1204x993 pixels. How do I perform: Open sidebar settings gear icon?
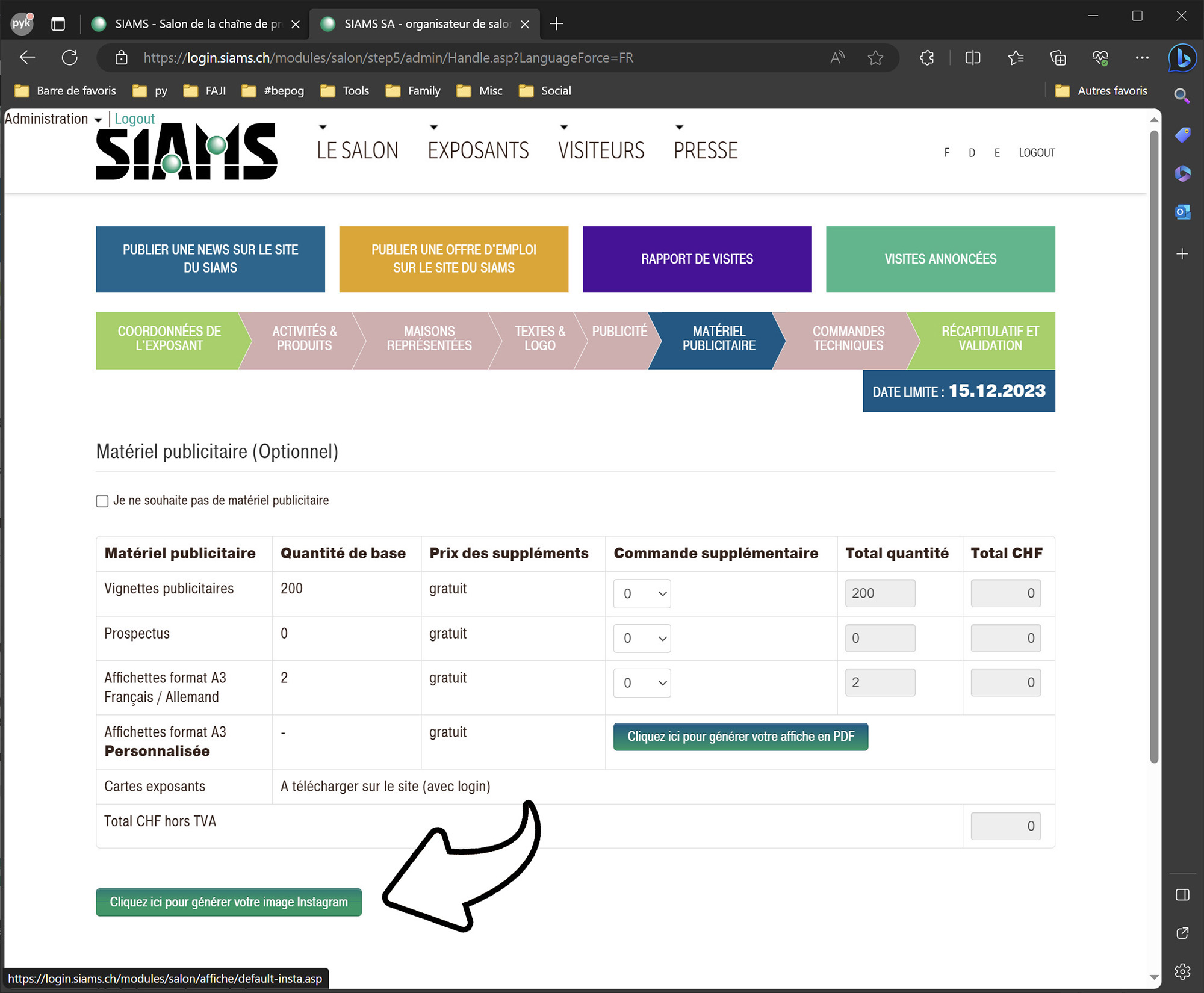point(1182,971)
